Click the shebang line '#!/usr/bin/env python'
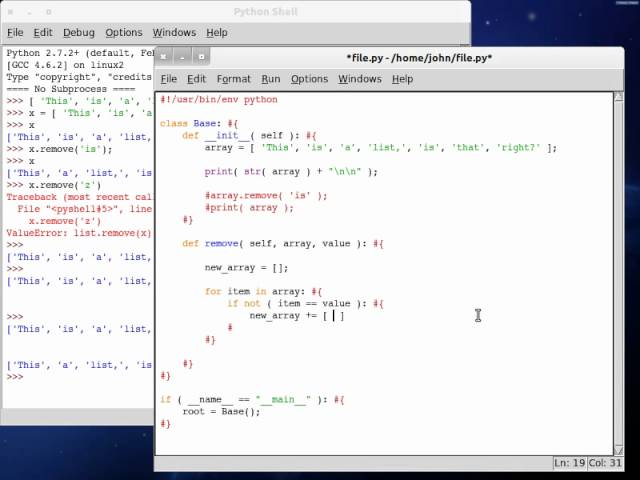This screenshot has width=640, height=480. [219, 100]
